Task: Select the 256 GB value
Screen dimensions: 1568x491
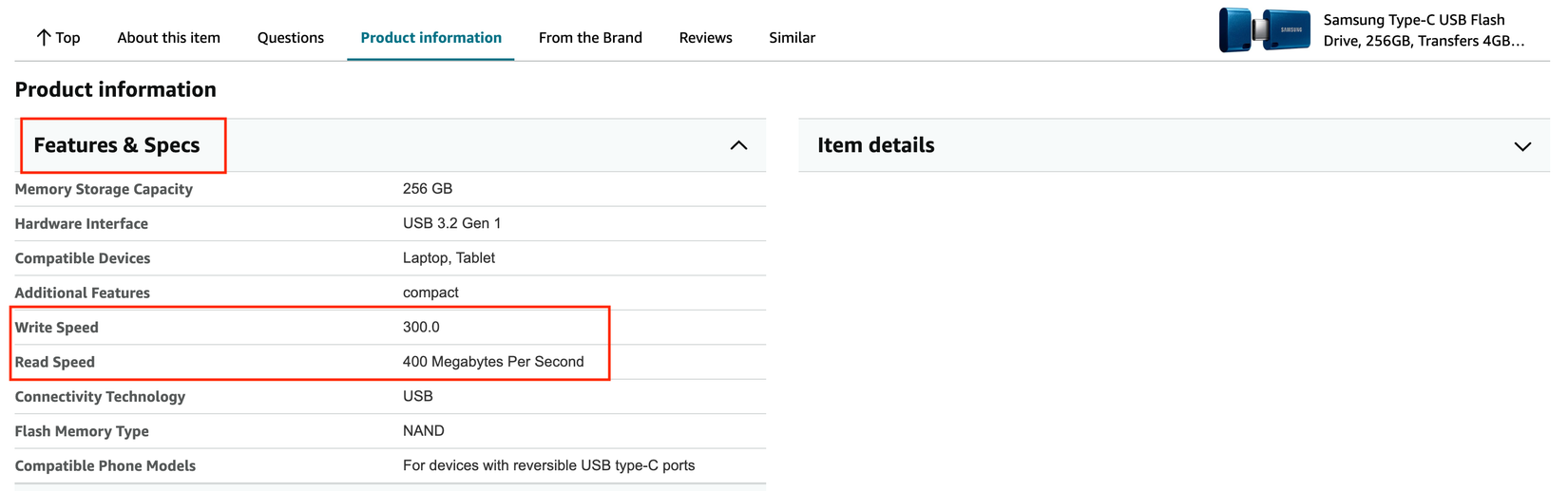Action: [427, 189]
